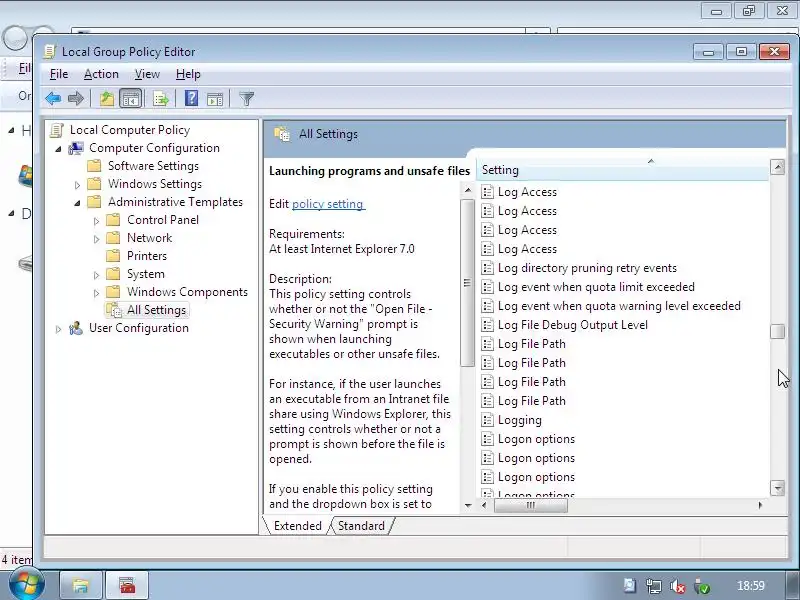Switch to the Extended tab
The width and height of the screenshot is (800, 600).
coord(297,526)
